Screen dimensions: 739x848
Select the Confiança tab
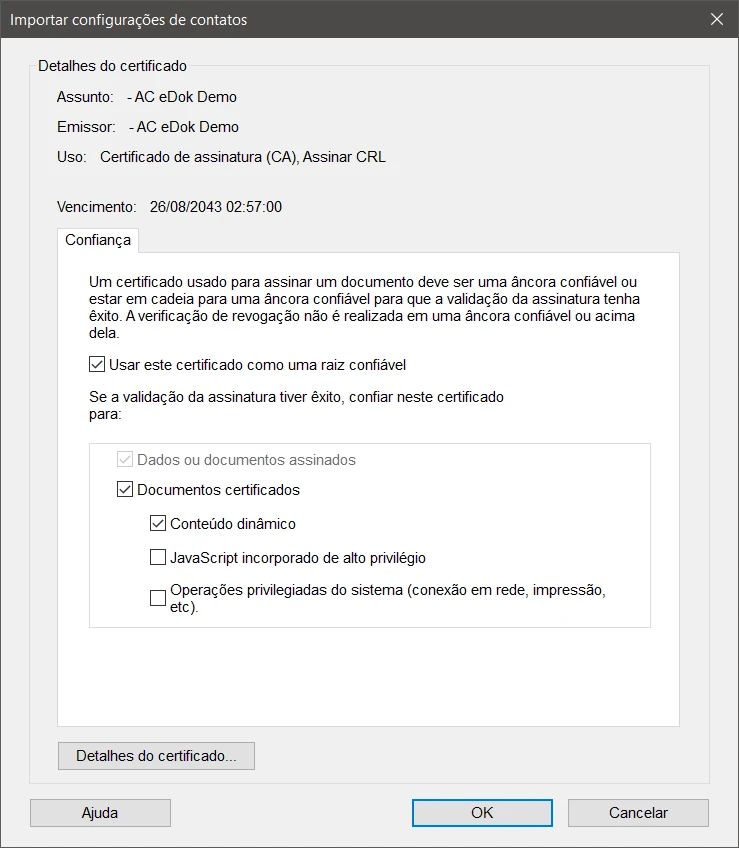coord(98,240)
